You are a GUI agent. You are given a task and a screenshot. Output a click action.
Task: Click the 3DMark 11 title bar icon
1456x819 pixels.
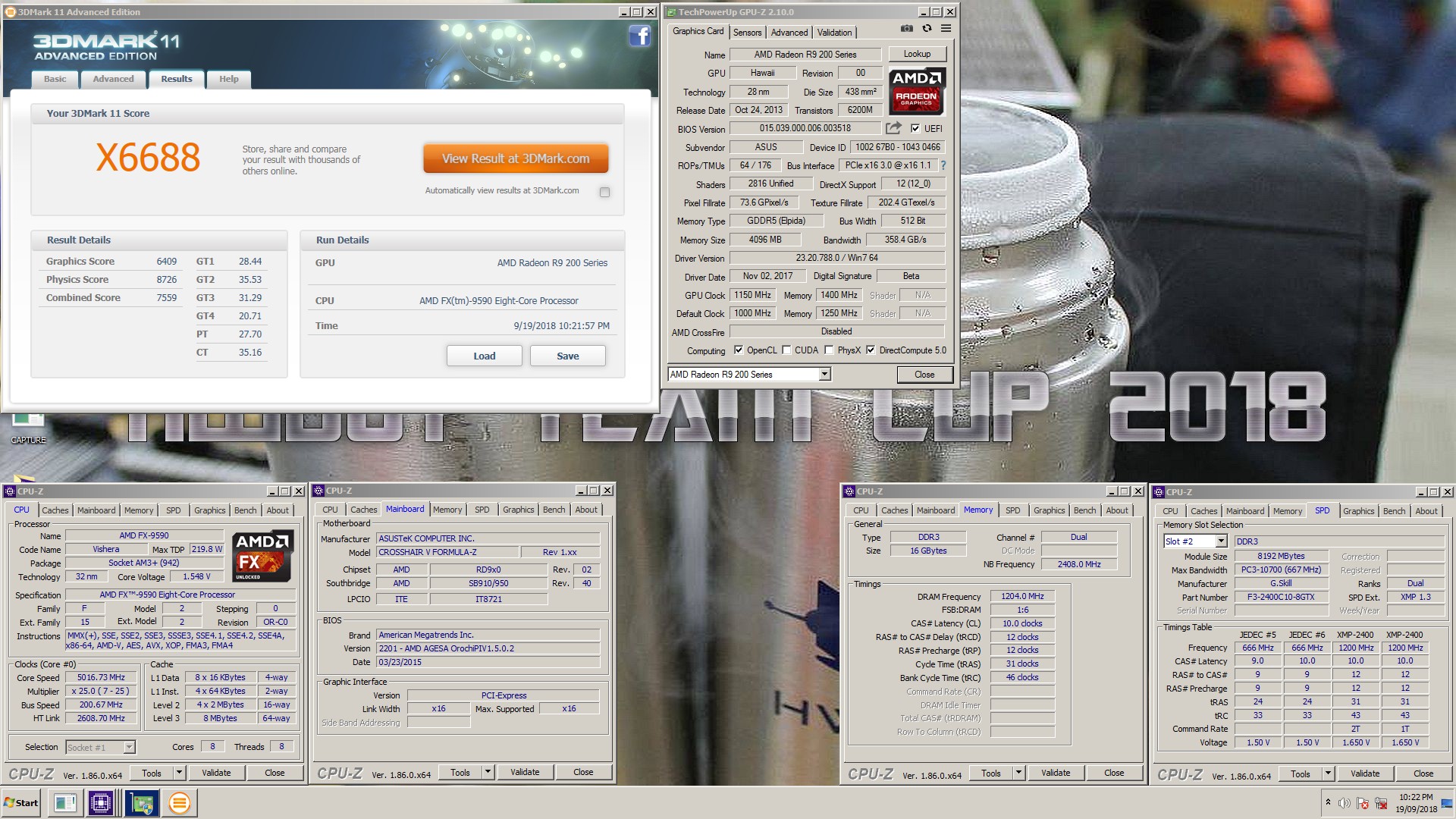click(11, 12)
